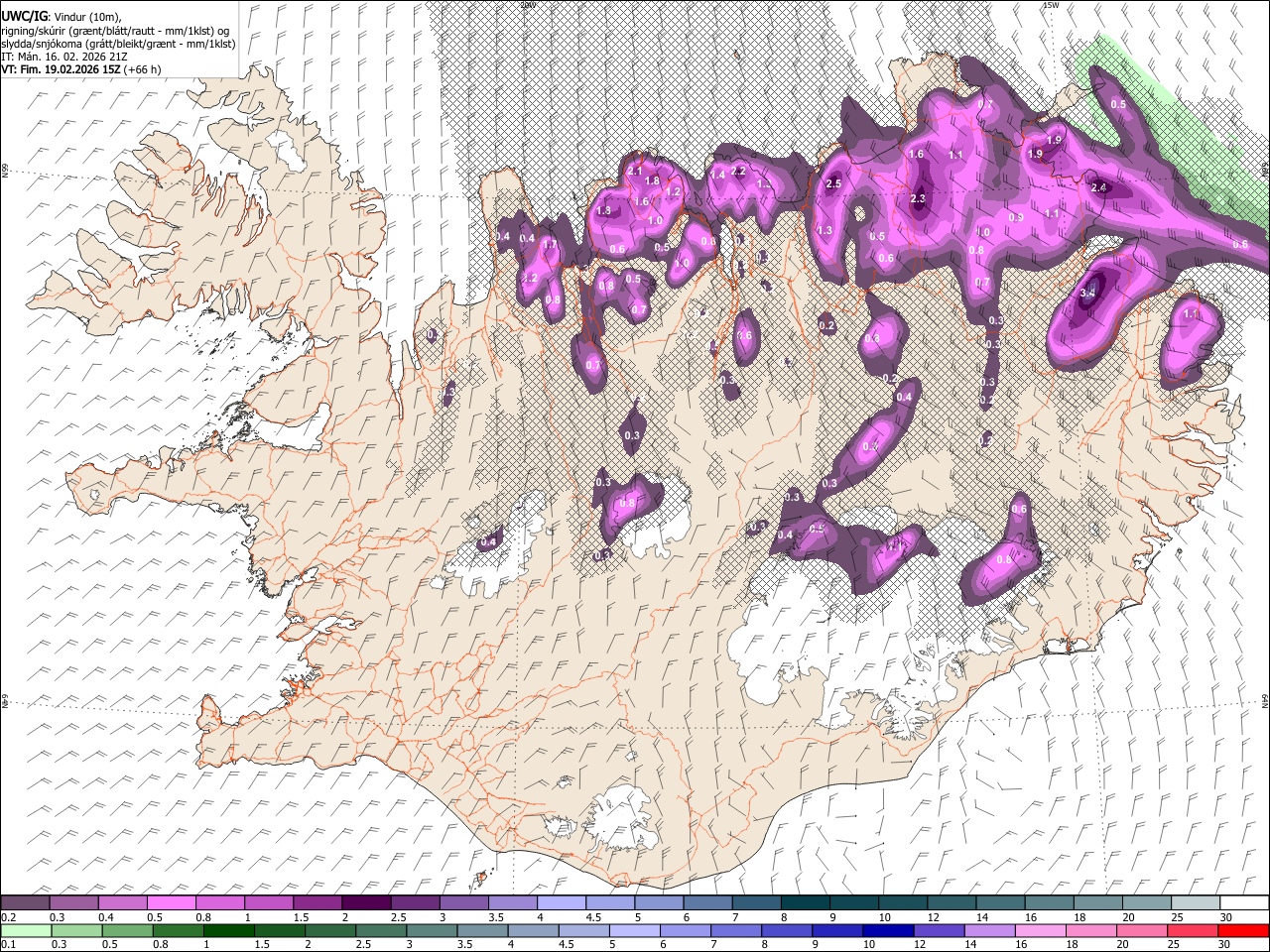Pick the bright red swatch after 30 in lower legend

click(1243, 930)
